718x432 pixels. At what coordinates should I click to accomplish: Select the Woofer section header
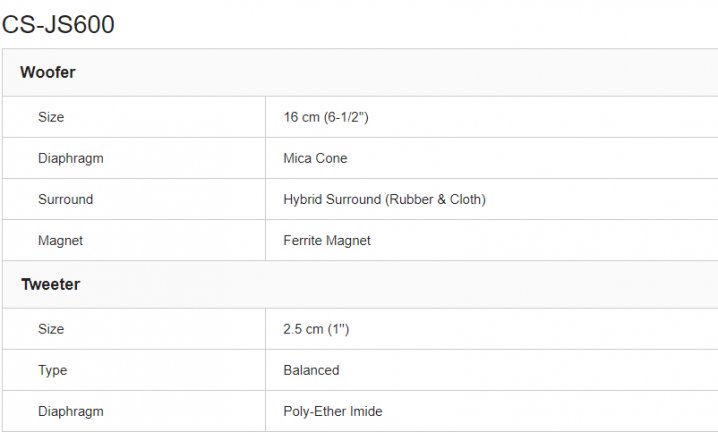point(48,73)
